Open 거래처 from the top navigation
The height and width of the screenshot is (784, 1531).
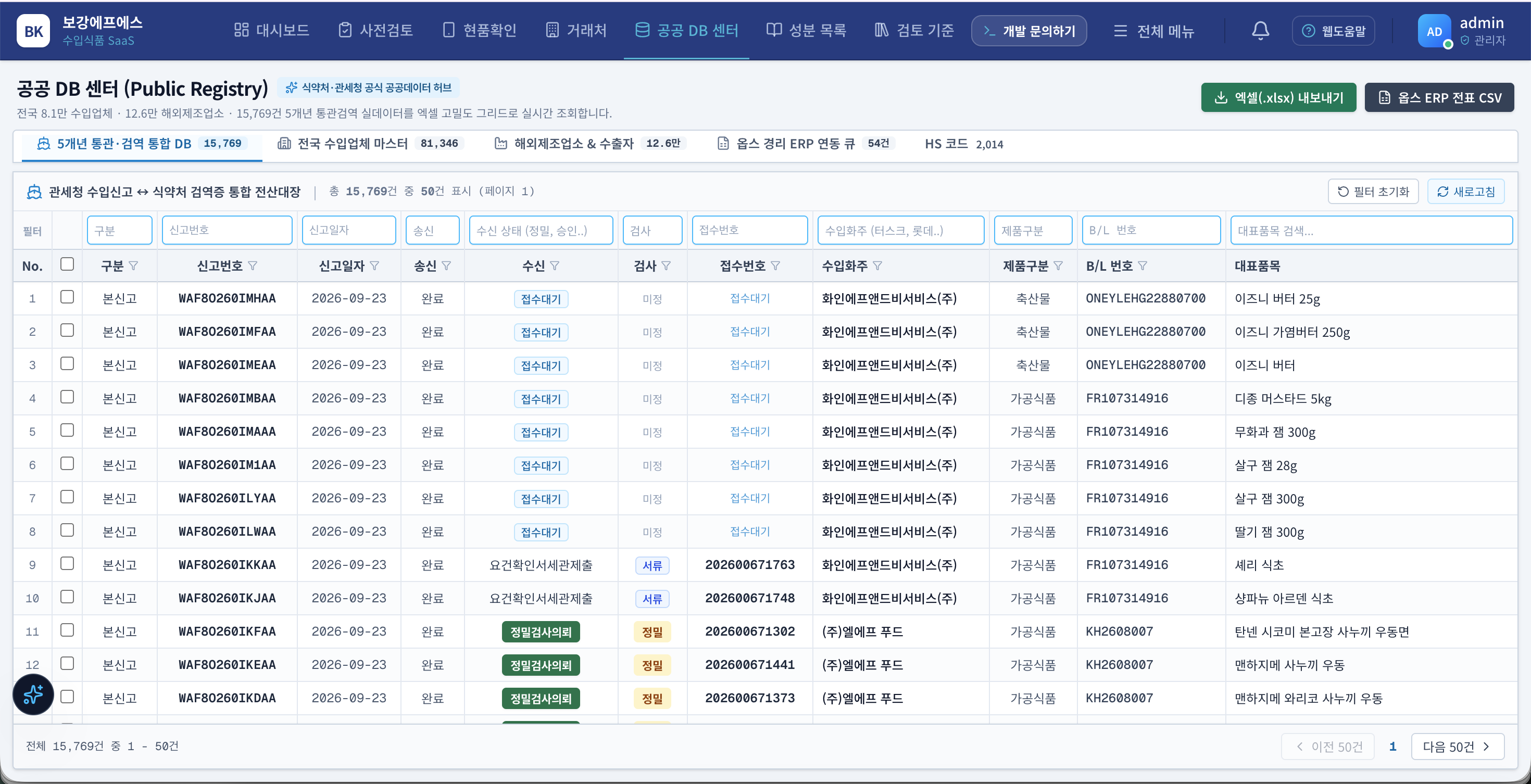[576, 30]
